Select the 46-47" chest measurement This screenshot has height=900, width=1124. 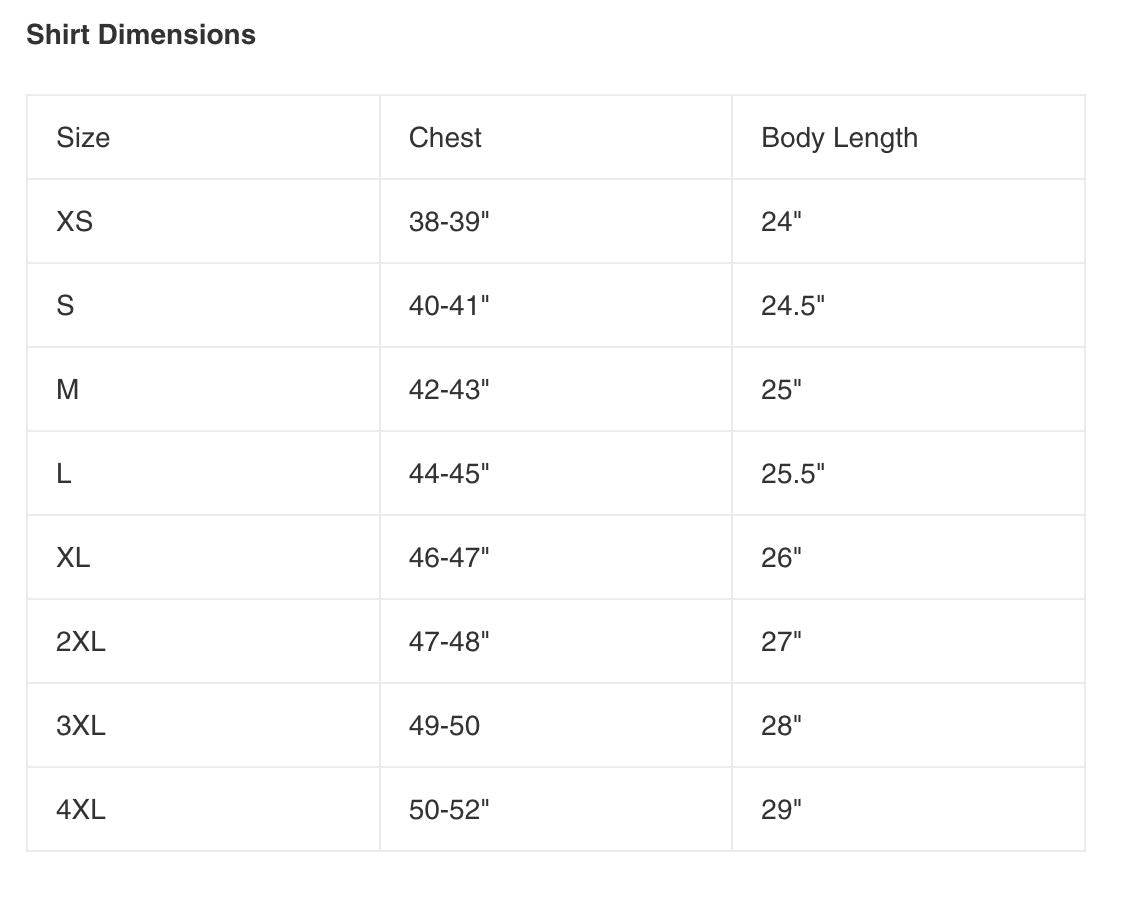(448, 558)
